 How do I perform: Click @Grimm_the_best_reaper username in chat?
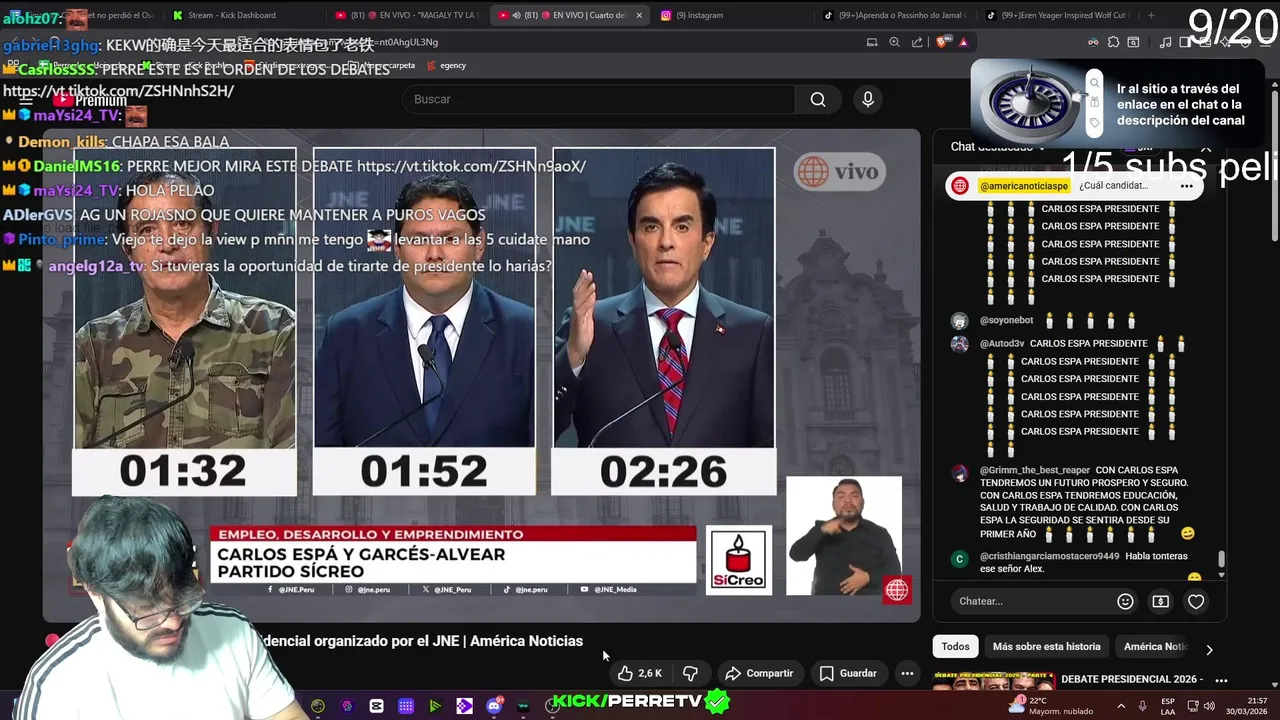[x=1034, y=470]
